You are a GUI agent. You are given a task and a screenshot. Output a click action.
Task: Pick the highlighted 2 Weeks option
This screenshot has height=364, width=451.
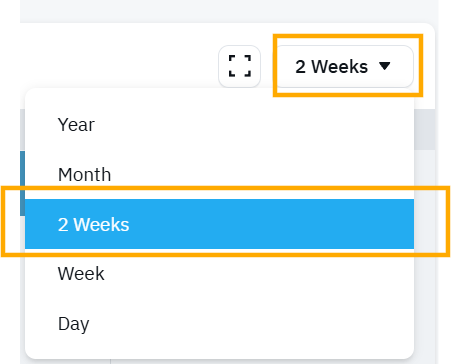(219, 224)
